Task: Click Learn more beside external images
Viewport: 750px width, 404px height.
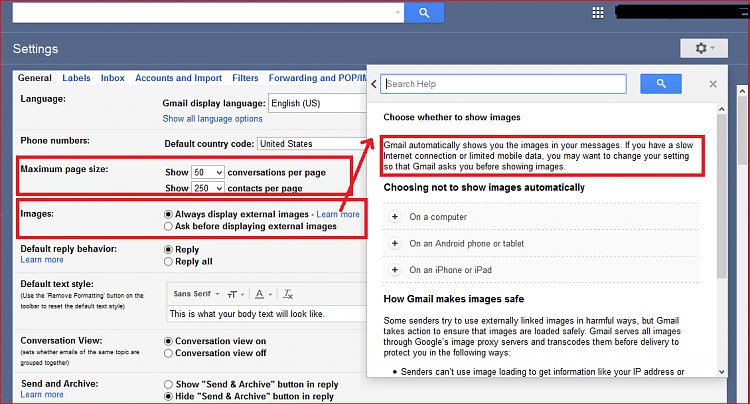Action: click(338, 214)
